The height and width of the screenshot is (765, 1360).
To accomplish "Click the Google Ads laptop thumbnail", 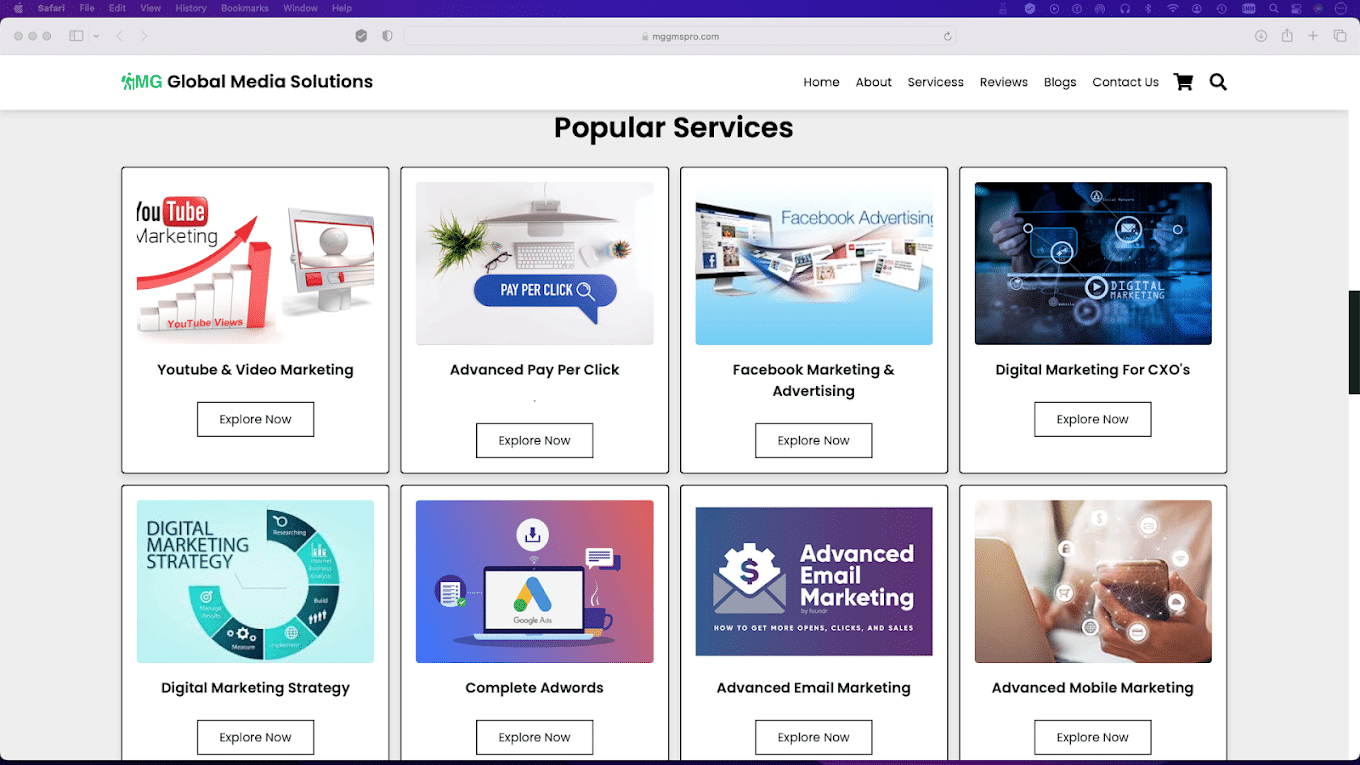I will tap(534, 581).
